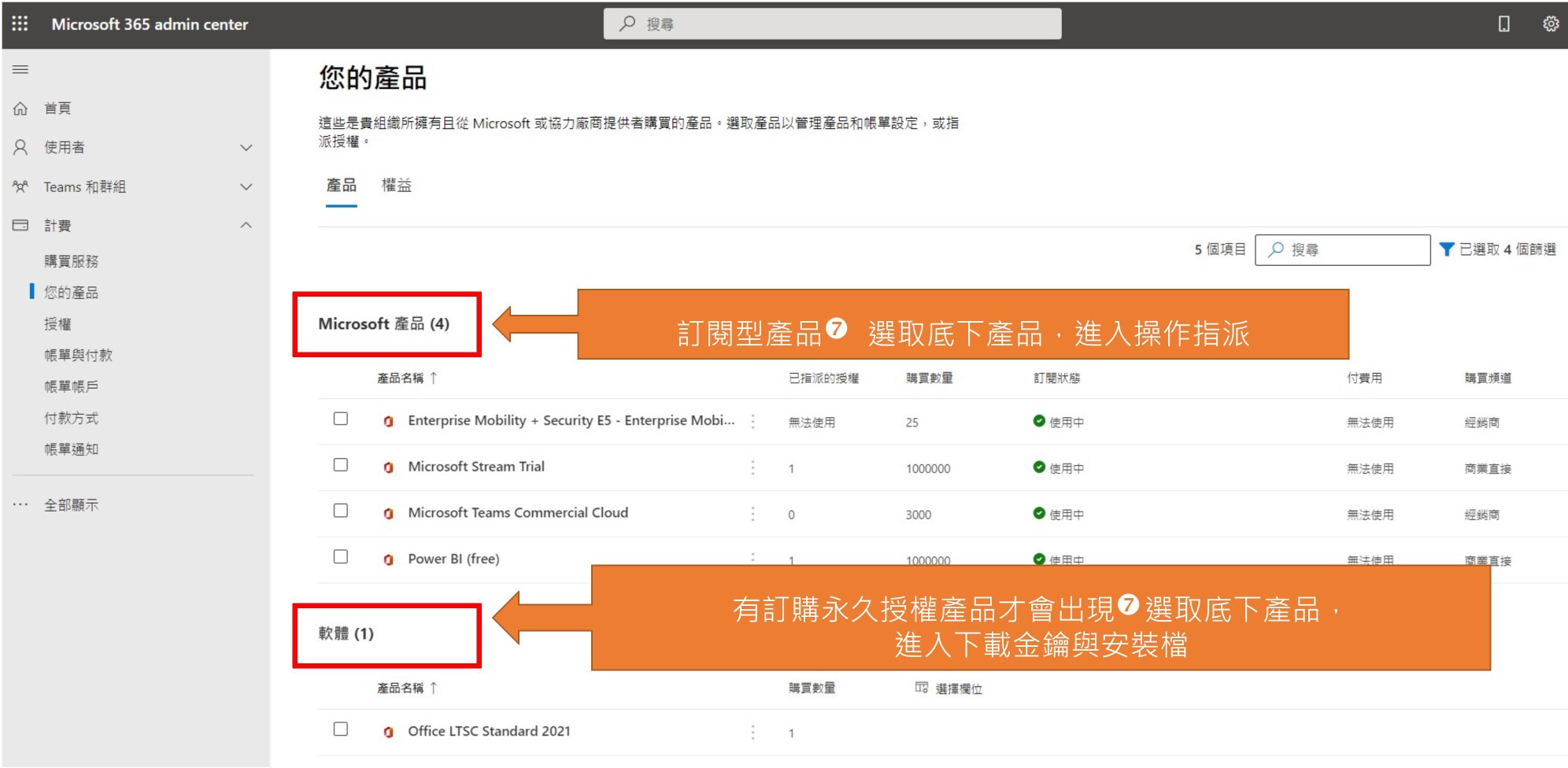The width and height of the screenshot is (1568, 768).
Task: Click the filter funnel icon
Action: point(1446,249)
